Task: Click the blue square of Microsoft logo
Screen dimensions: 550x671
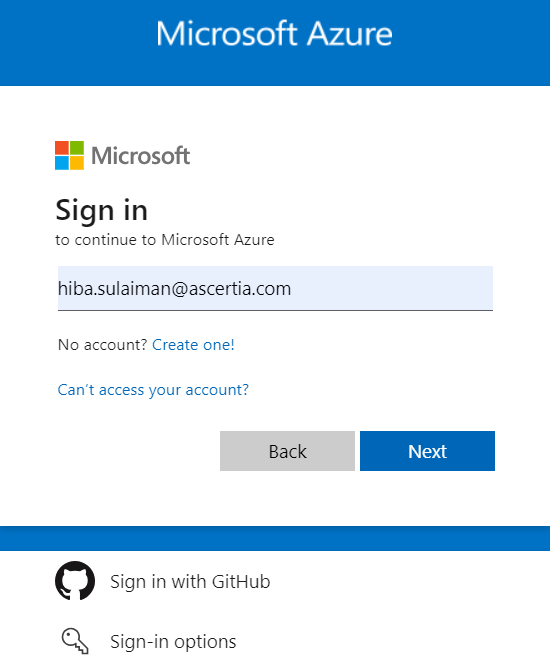Action: tap(62, 163)
